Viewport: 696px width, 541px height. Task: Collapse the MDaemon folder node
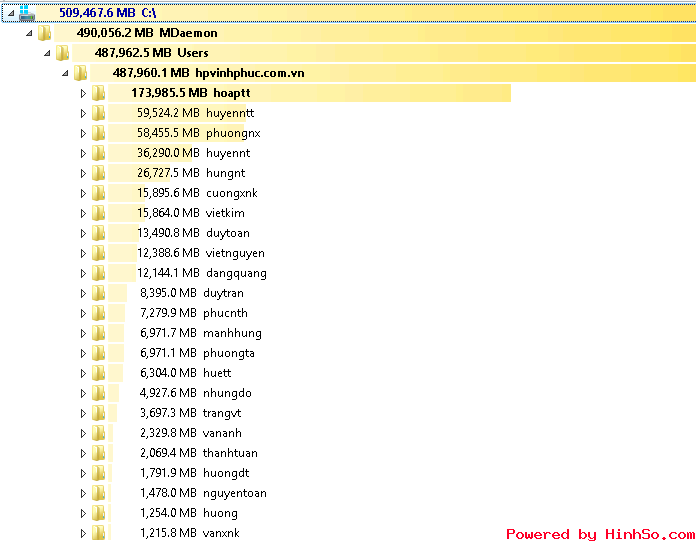29,33
